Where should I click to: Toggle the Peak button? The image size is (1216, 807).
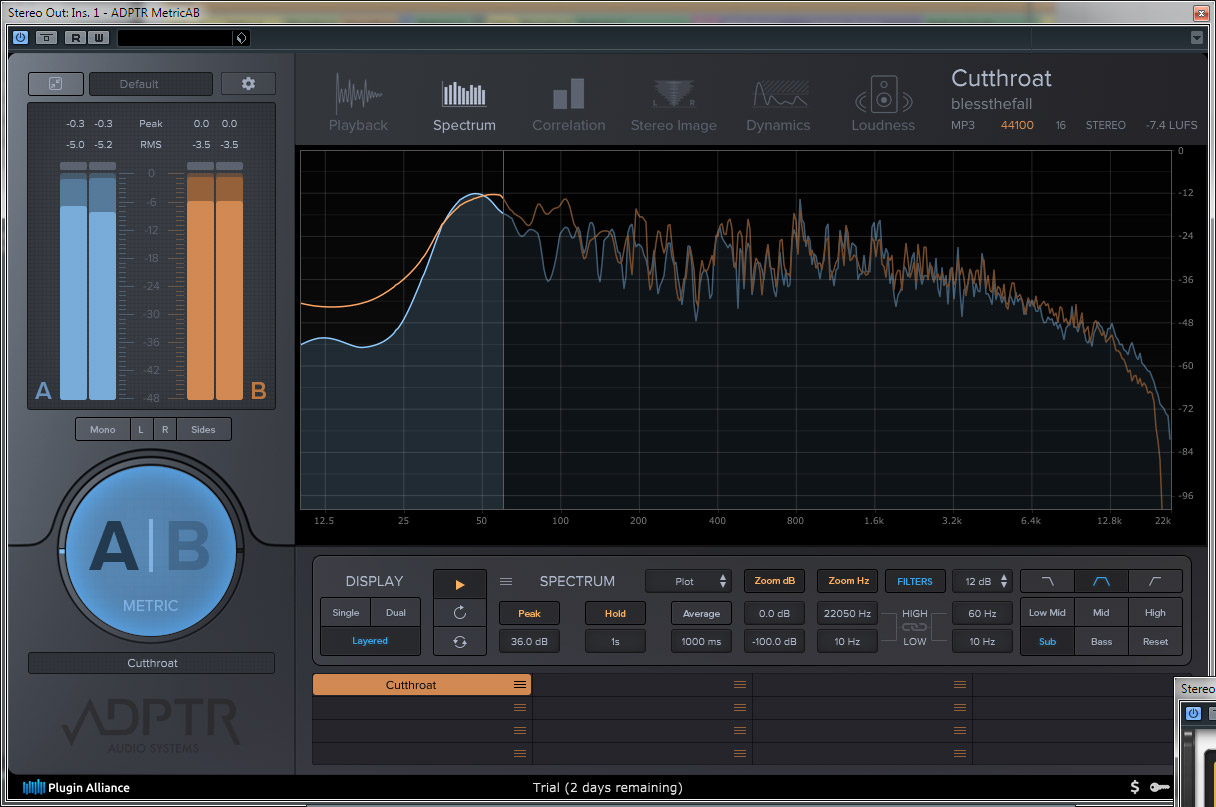click(529, 613)
